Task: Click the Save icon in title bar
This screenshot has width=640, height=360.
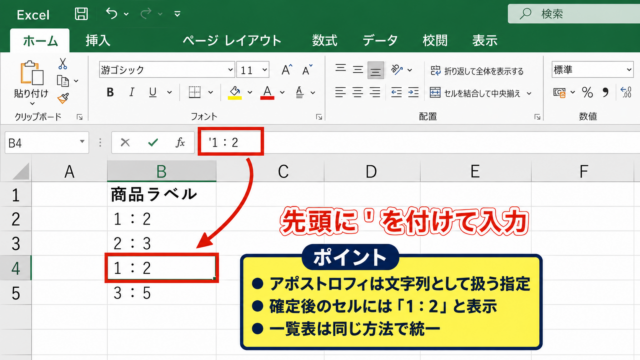Action: coord(81,14)
